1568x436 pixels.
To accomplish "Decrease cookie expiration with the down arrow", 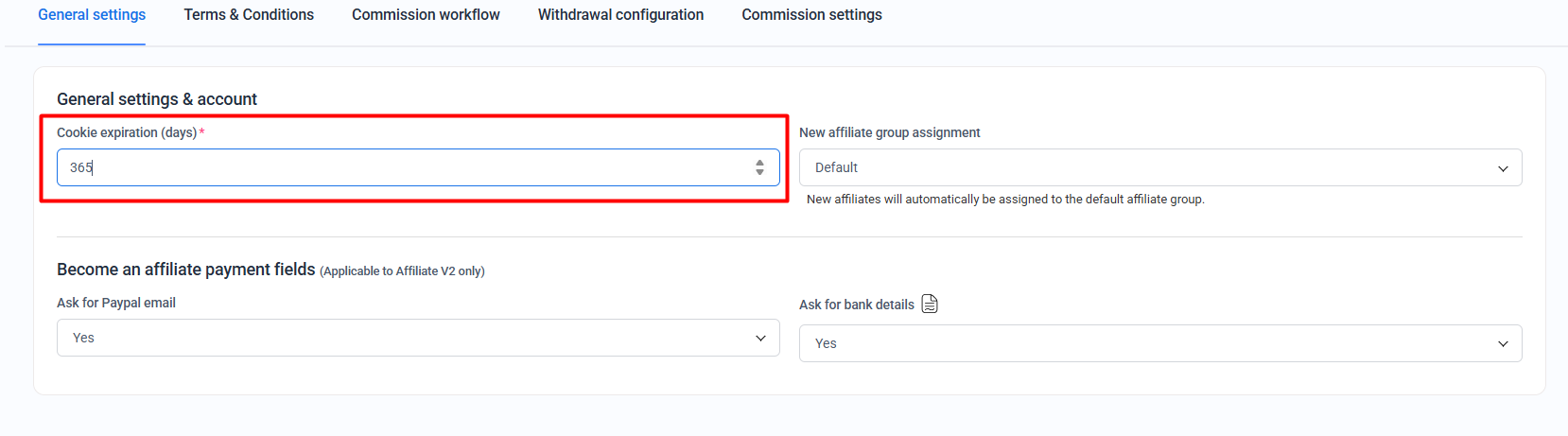I will (759, 172).
